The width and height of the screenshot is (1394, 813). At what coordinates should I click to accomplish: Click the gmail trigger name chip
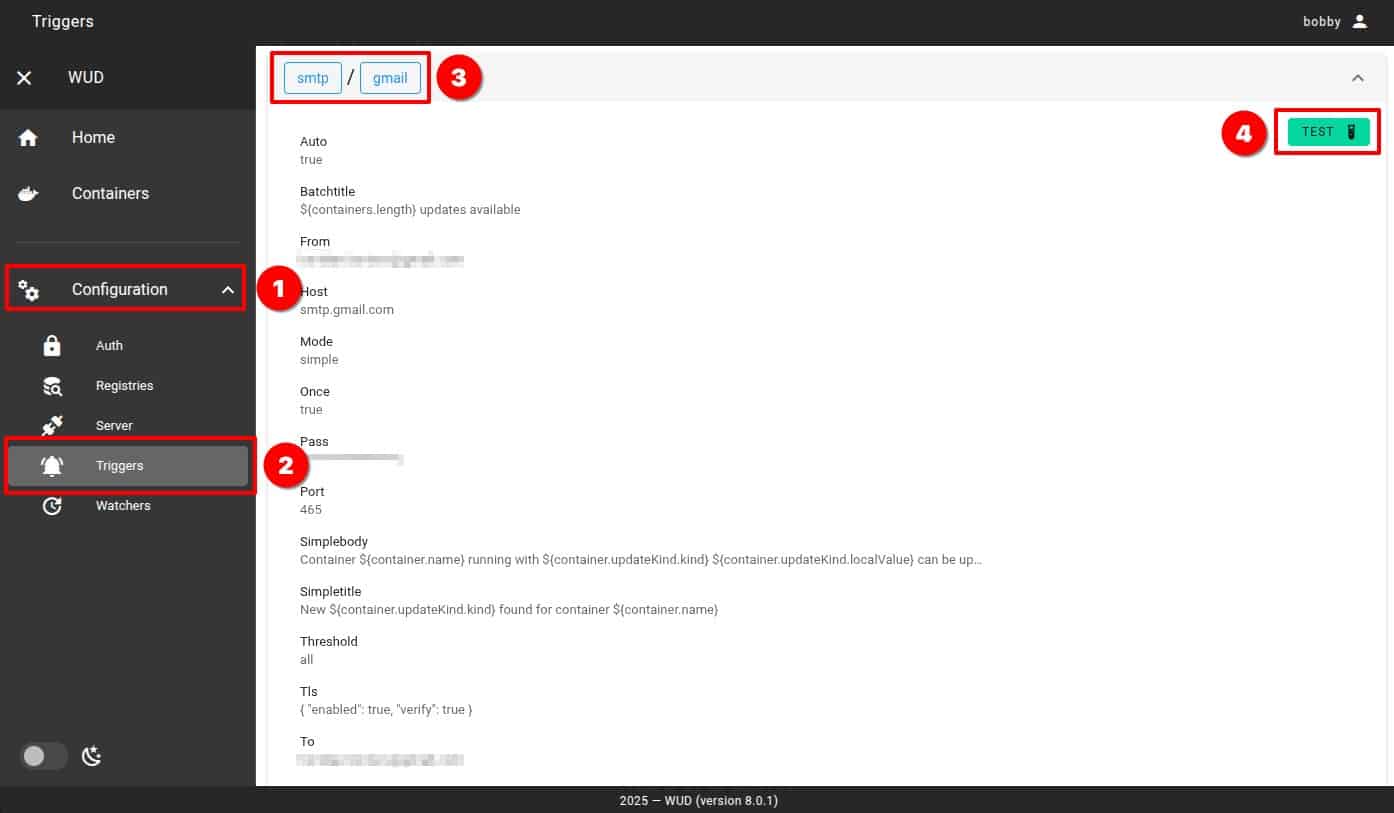tap(390, 78)
